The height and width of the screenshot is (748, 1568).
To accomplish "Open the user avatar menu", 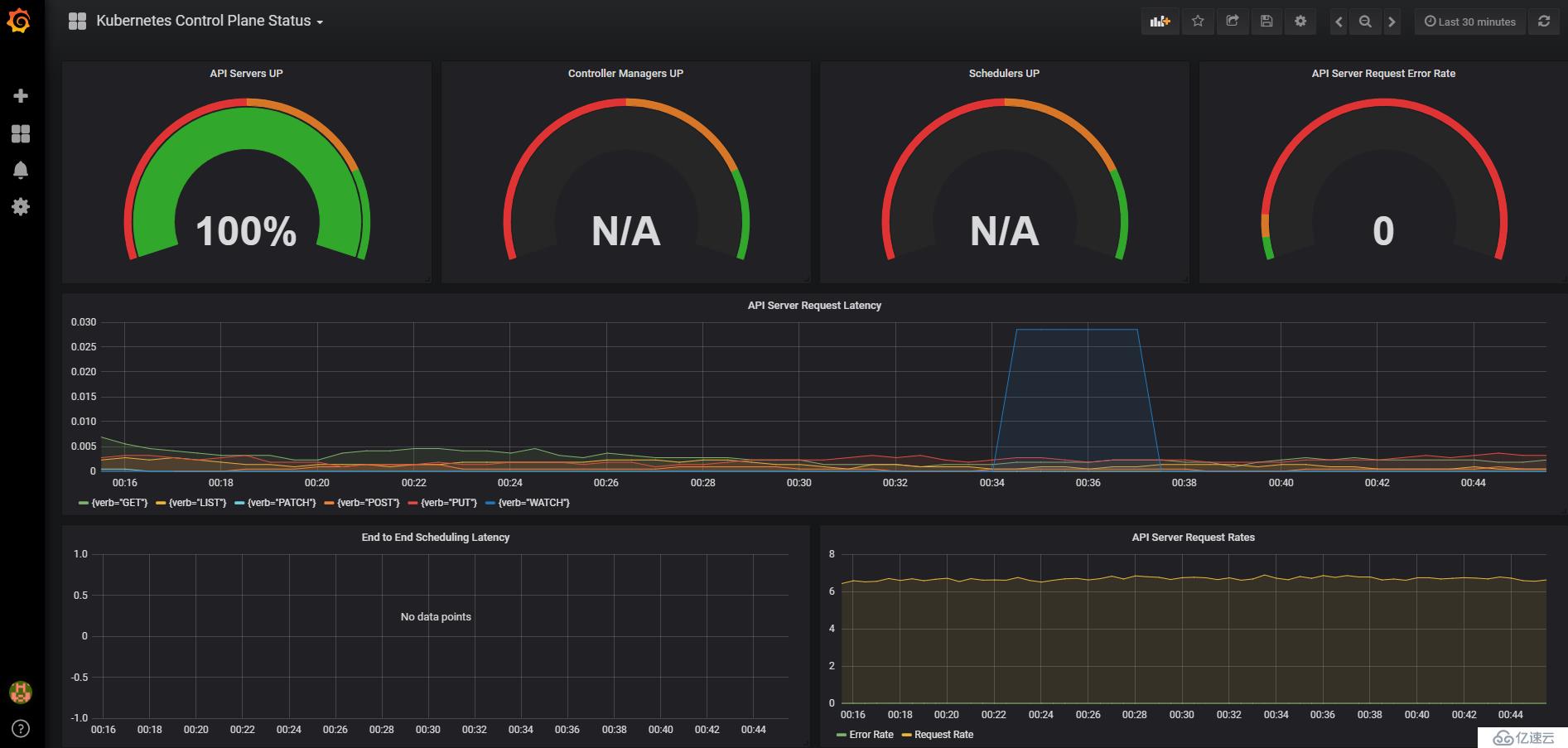I will point(21,692).
